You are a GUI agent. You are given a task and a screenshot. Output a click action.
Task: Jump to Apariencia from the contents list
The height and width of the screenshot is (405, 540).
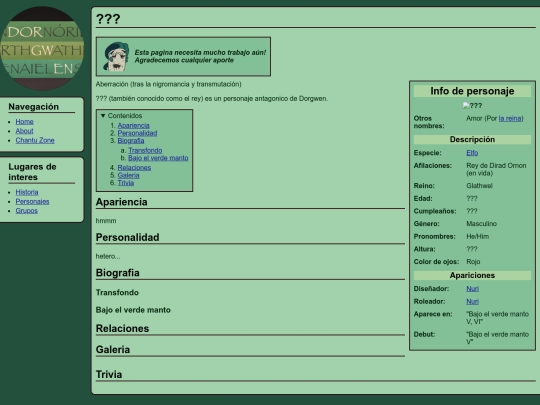(134, 125)
